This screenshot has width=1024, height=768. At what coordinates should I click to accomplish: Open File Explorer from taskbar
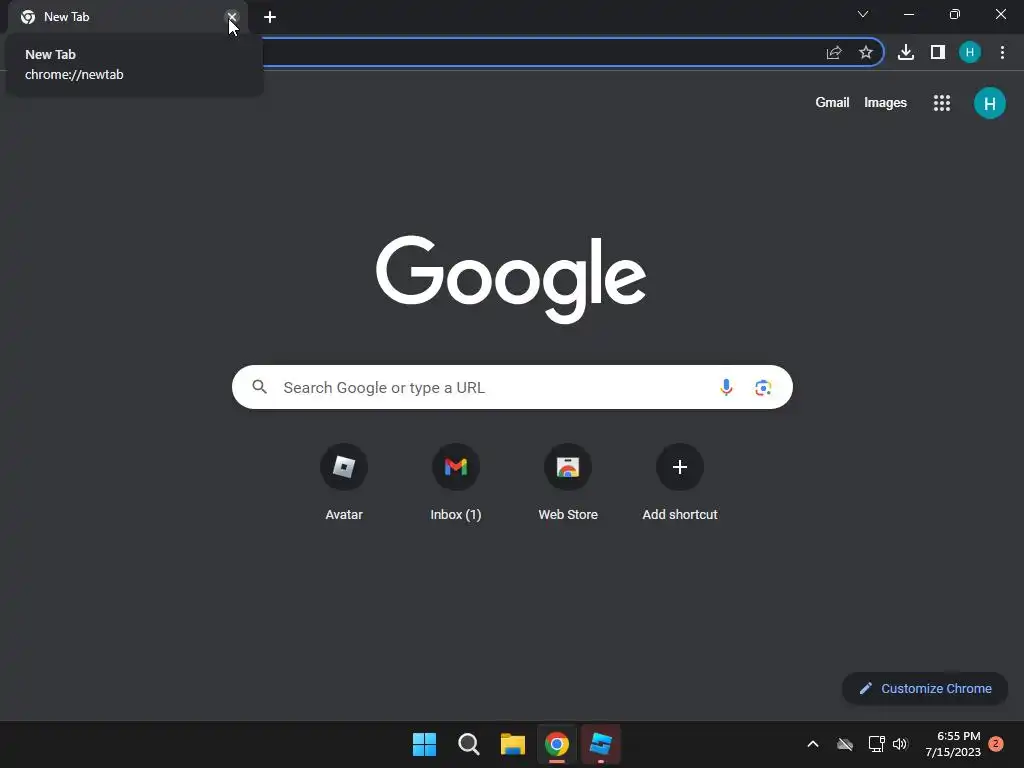click(x=513, y=744)
